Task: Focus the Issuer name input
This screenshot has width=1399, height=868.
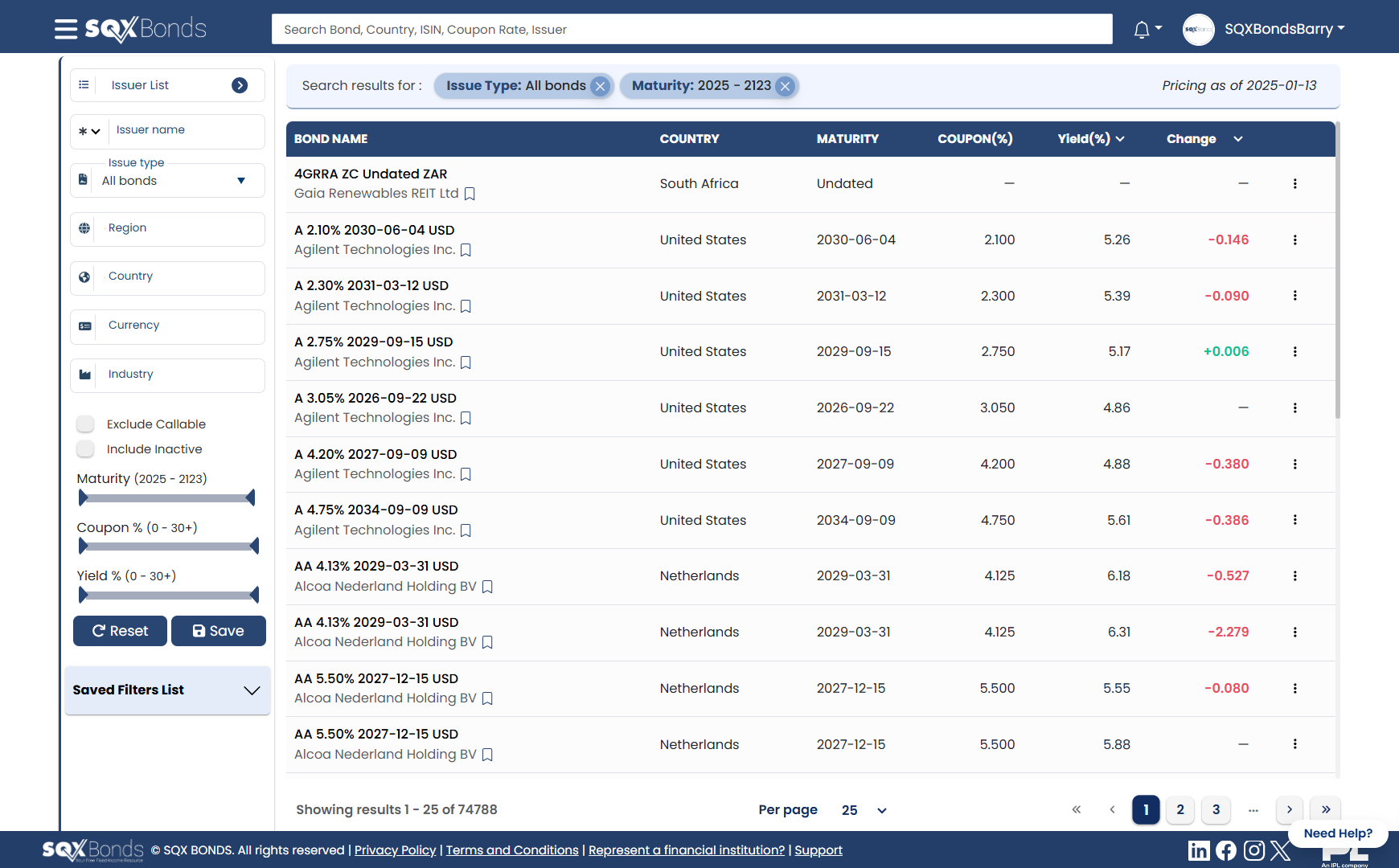Action: pyautogui.click(x=187, y=130)
